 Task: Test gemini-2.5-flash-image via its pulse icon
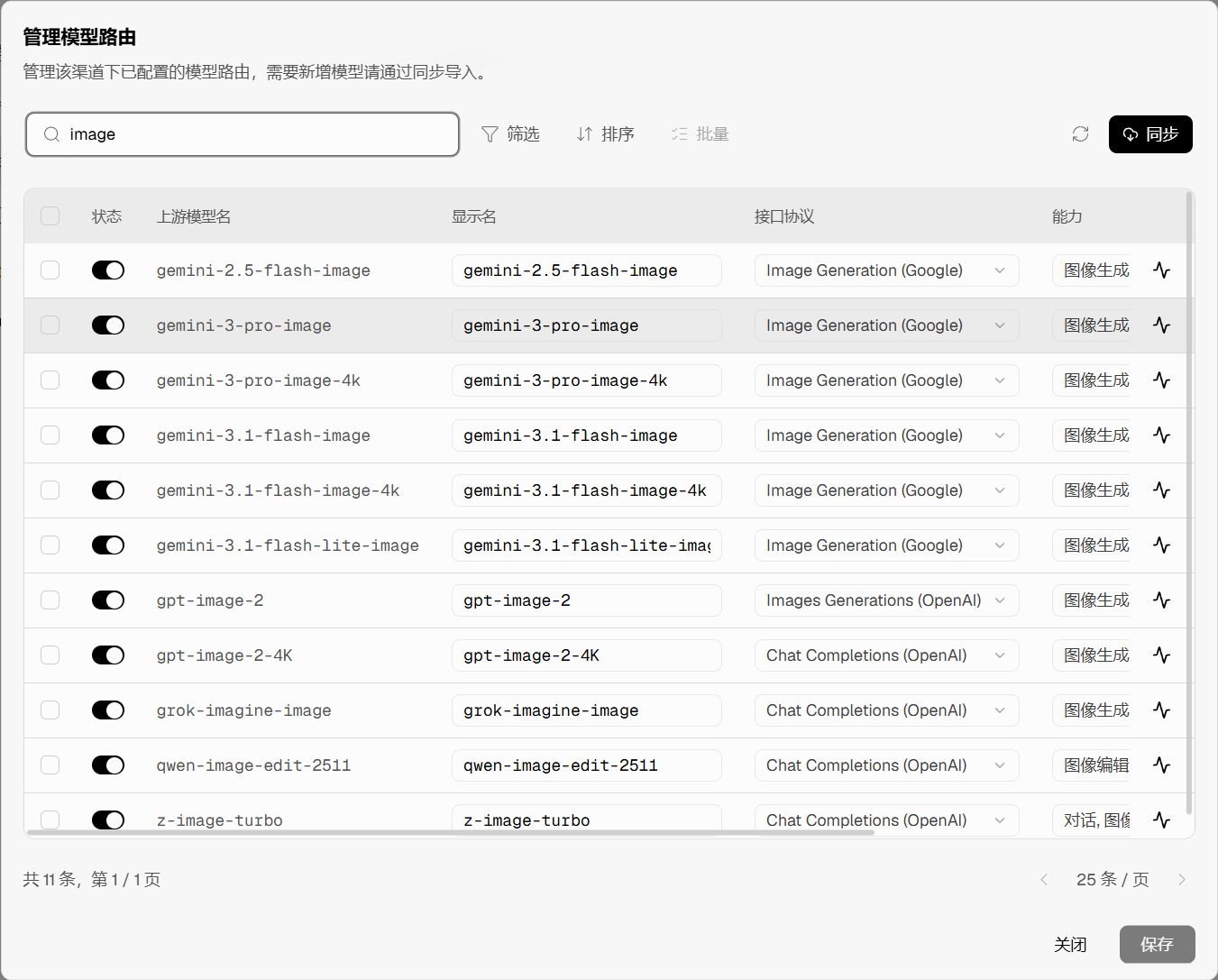(1161, 270)
